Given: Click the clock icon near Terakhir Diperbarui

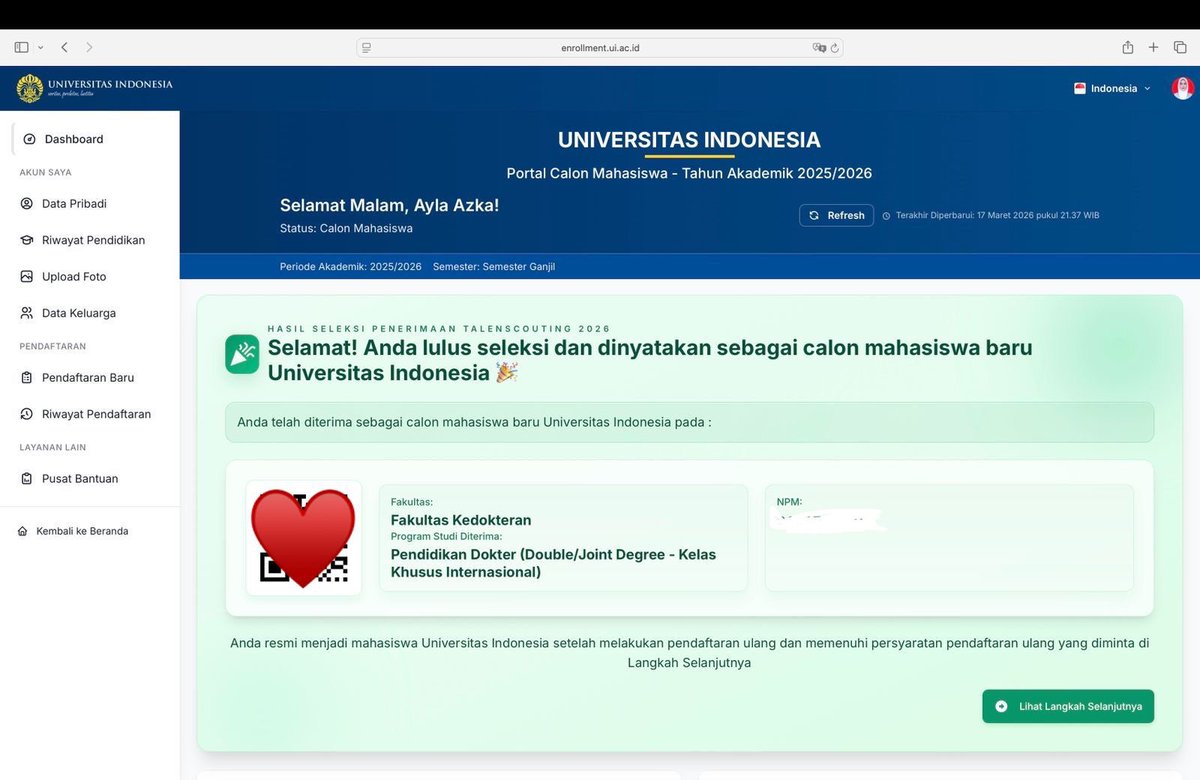Looking at the screenshot, I should (x=886, y=215).
